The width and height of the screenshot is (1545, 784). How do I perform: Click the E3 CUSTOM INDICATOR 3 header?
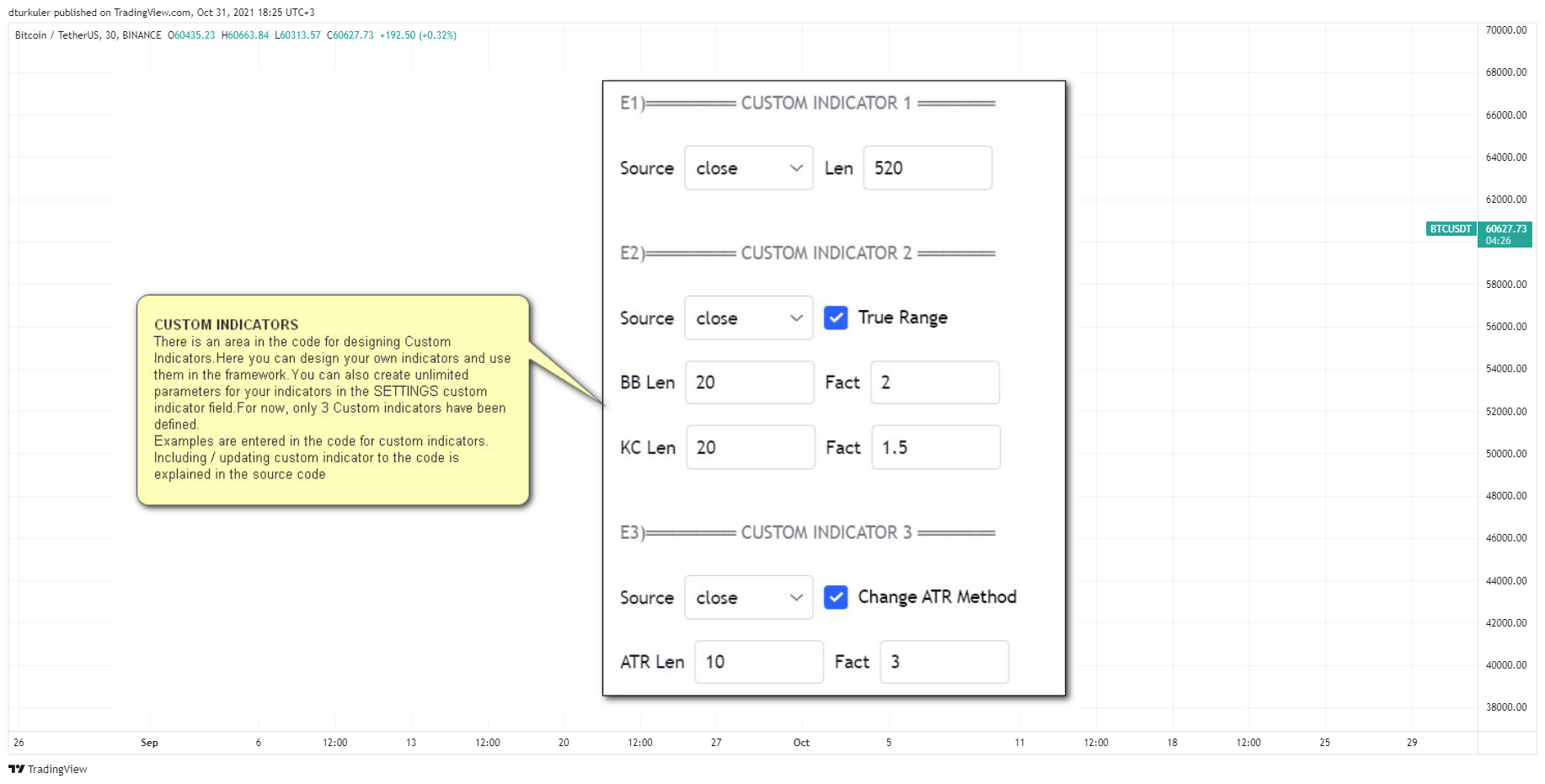(x=808, y=532)
